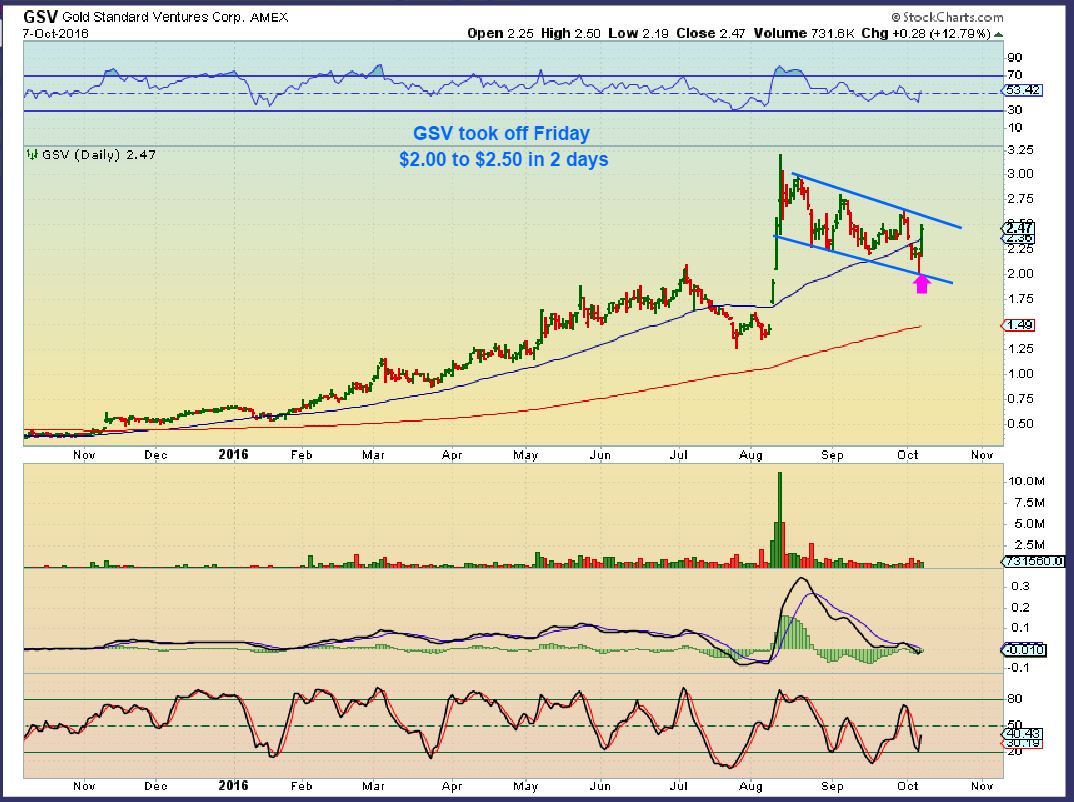Click the GSV took off Friday annotation

click(x=501, y=133)
